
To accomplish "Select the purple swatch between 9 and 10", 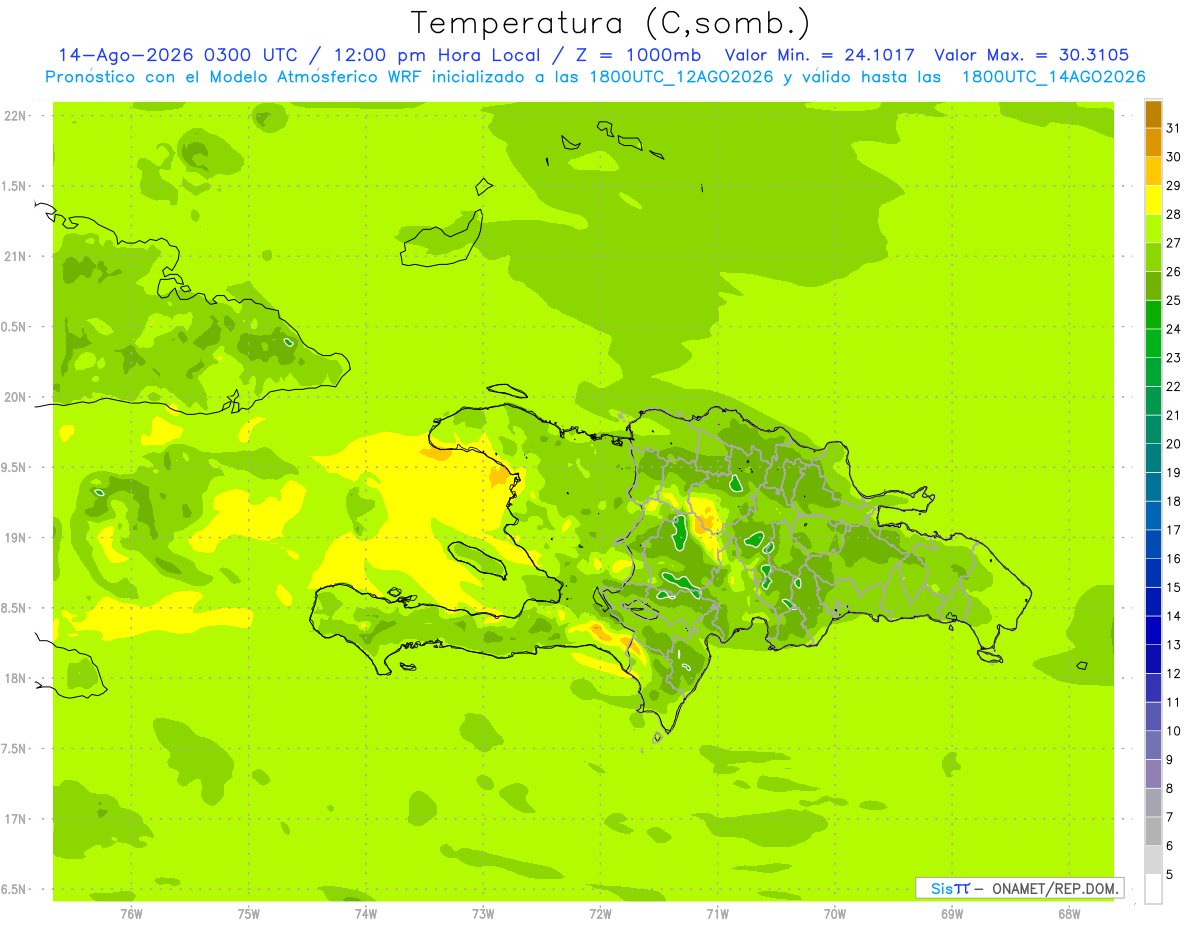I will click(1153, 745).
